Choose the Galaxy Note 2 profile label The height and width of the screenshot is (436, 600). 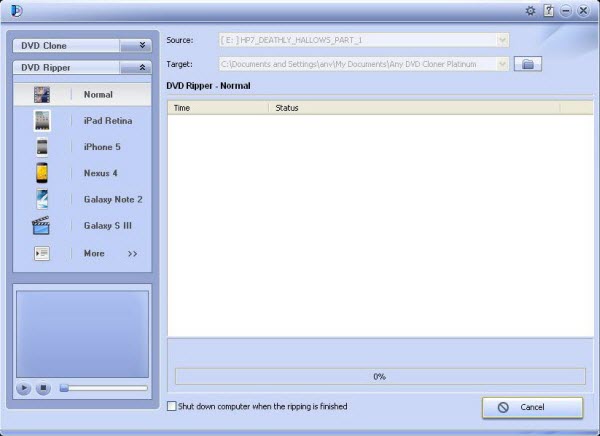(113, 199)
